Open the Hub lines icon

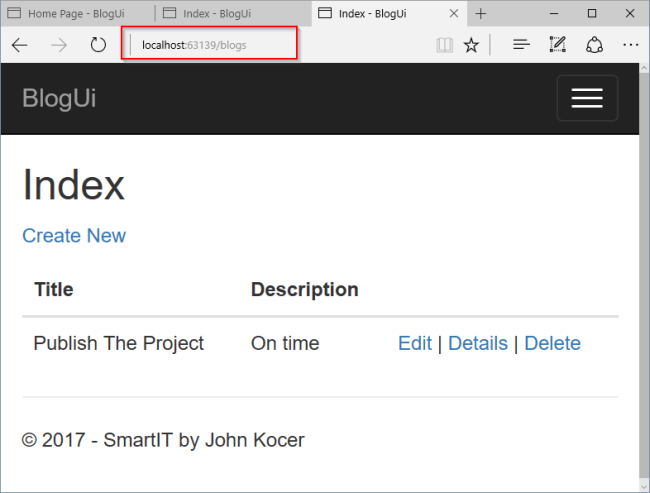pyautogui.click(x=521, y=44)
